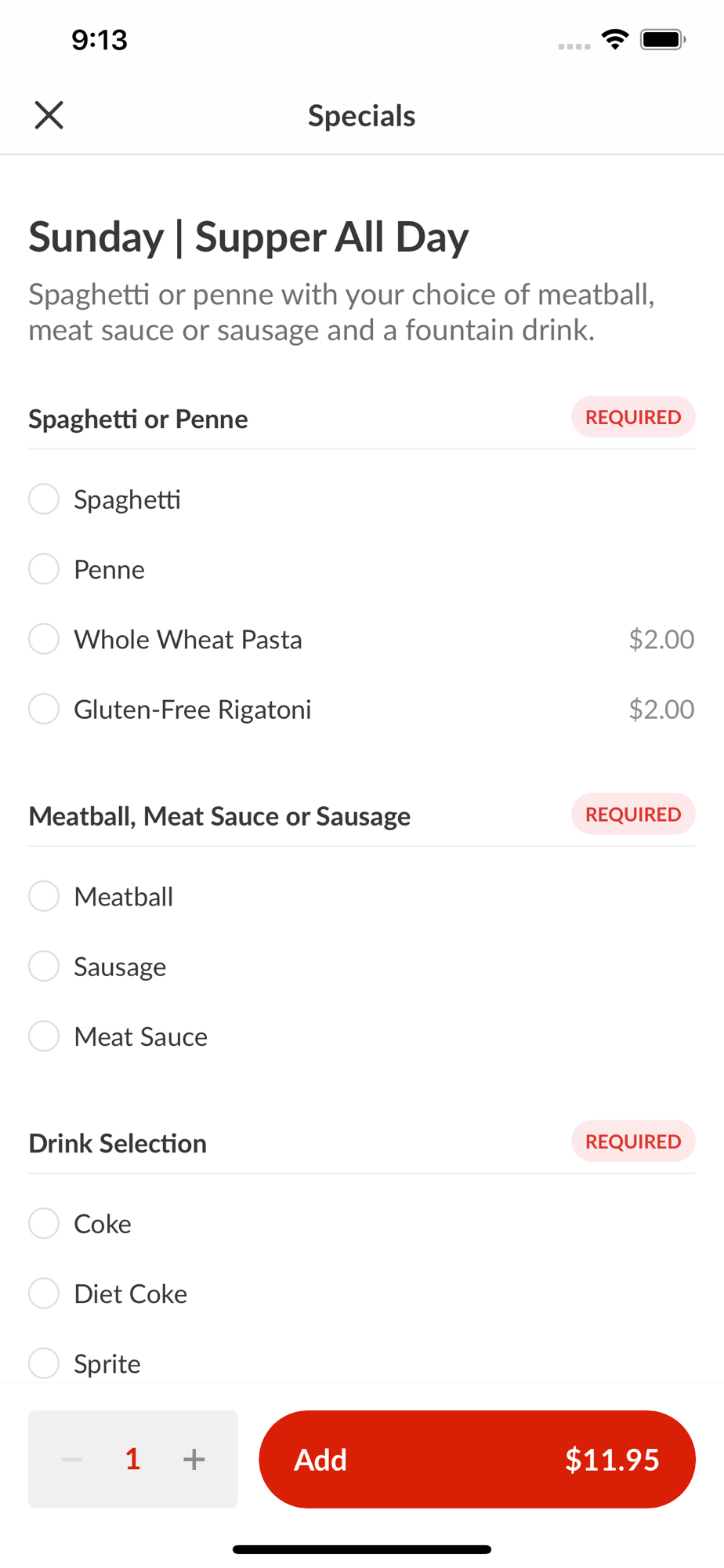Choose Diet Coke drink option
Image resolution: width=724 pixels, height=1568 pixels.
click(44, 1294)
